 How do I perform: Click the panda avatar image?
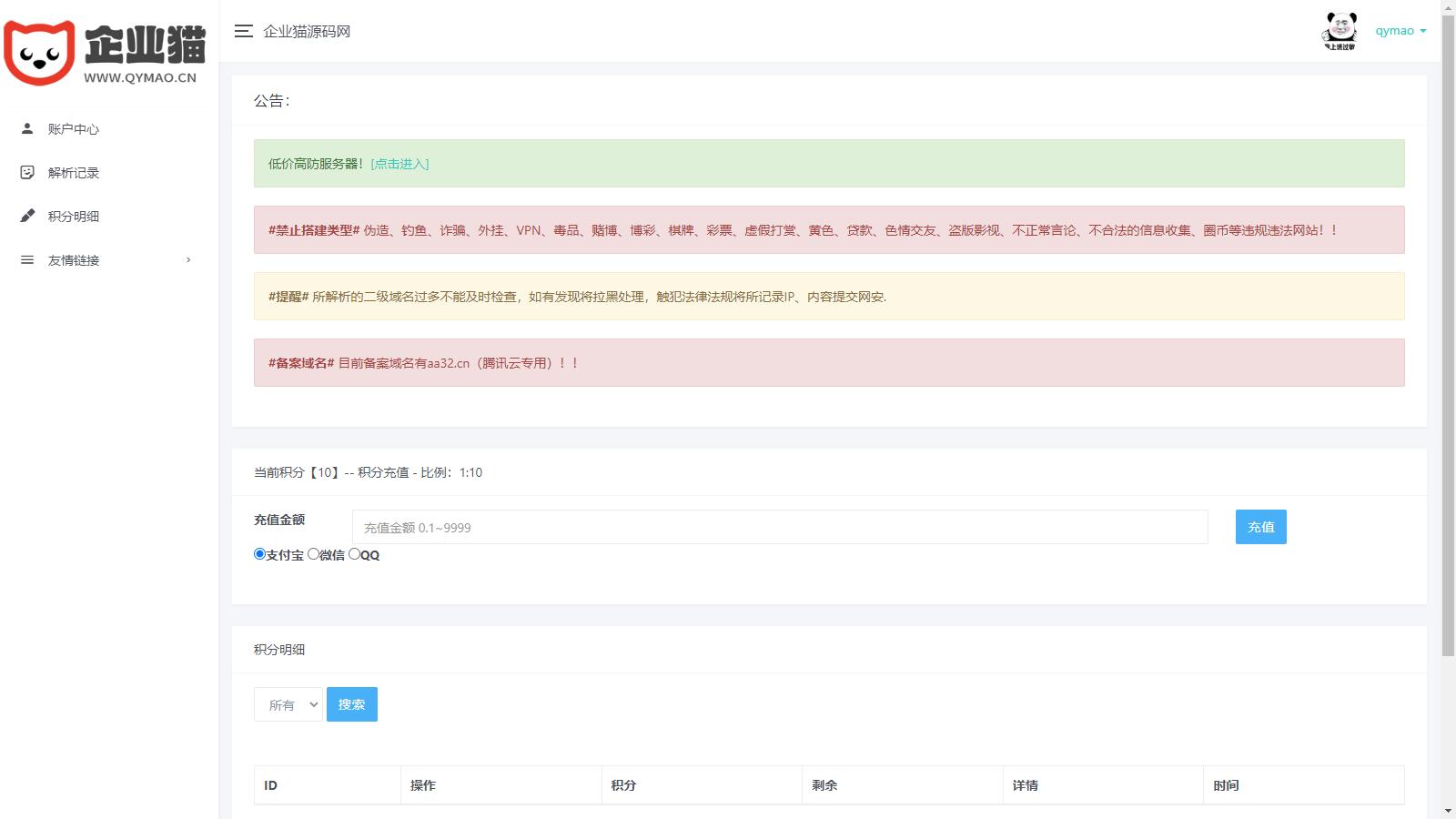[1340, 31]
